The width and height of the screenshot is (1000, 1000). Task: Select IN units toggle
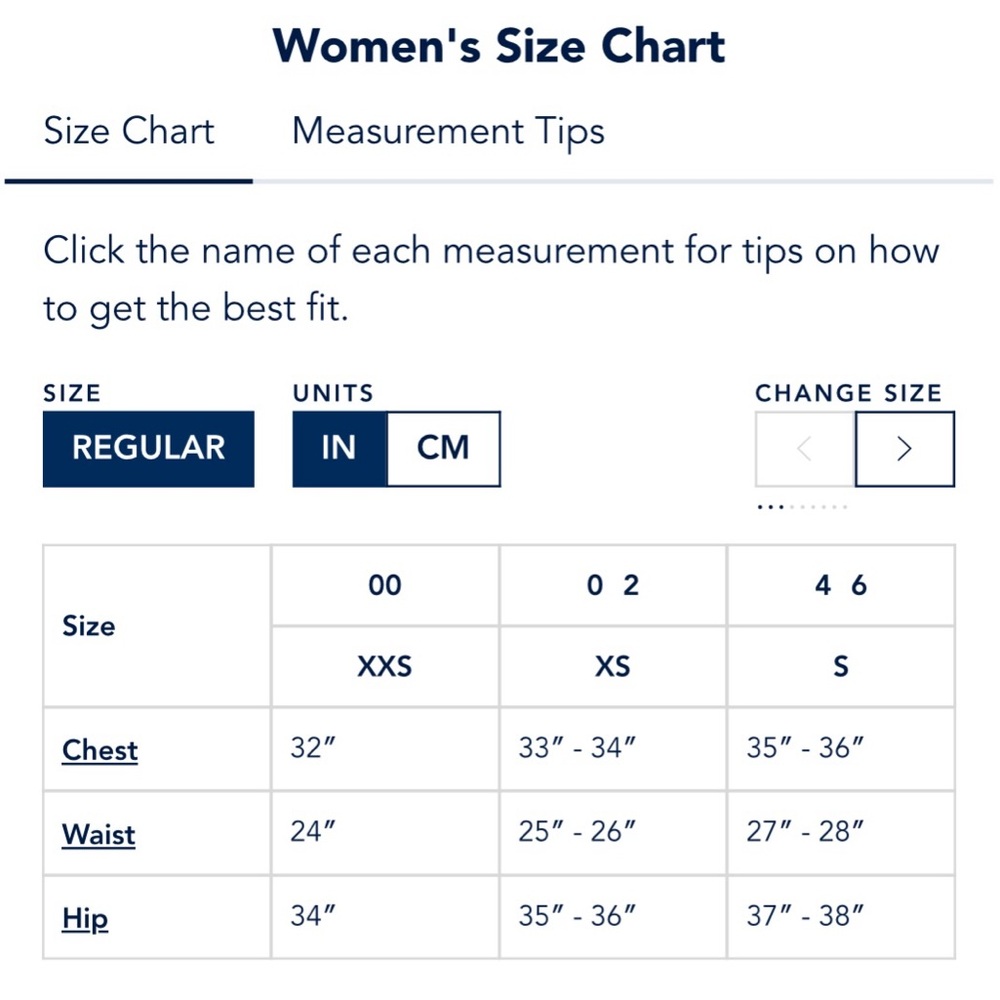[339, 448]
